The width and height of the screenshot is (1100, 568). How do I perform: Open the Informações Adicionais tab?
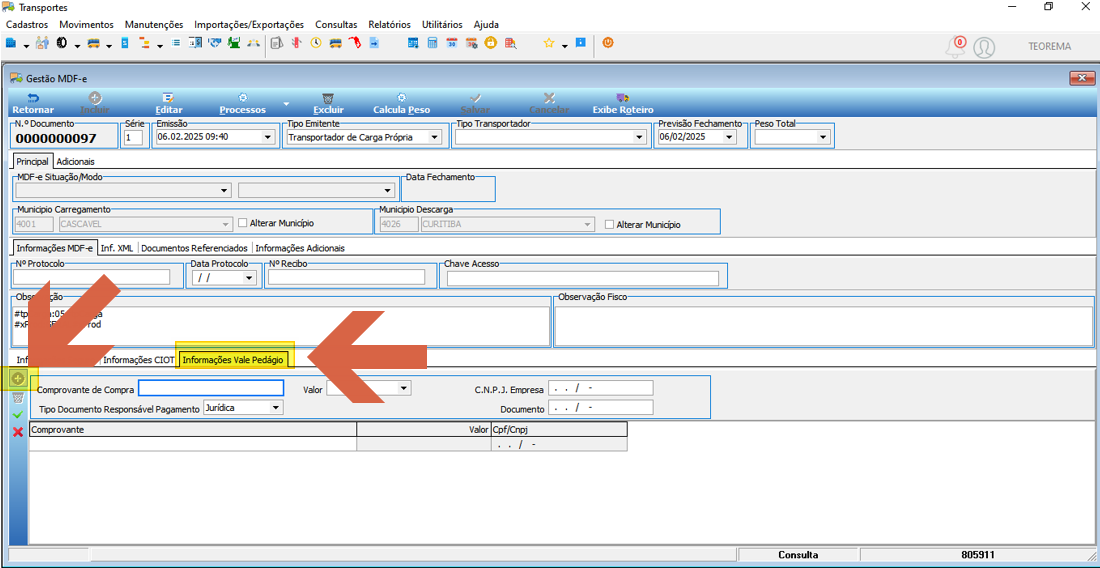(x=300, y=248)
